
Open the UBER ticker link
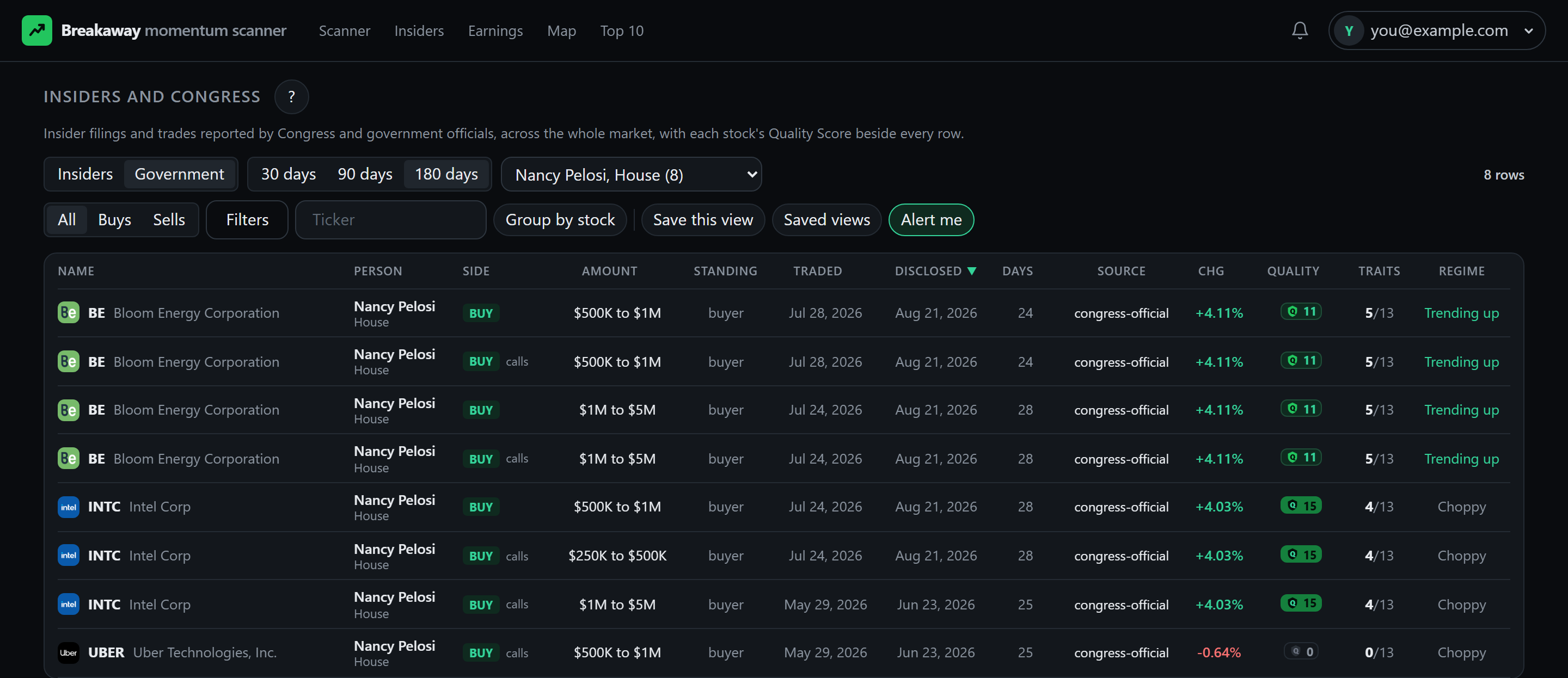tap(106, 652)
